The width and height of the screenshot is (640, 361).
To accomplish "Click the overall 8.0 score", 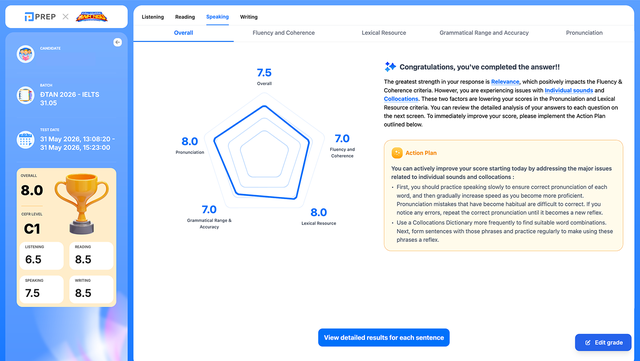I will click(x=32, y=190).
